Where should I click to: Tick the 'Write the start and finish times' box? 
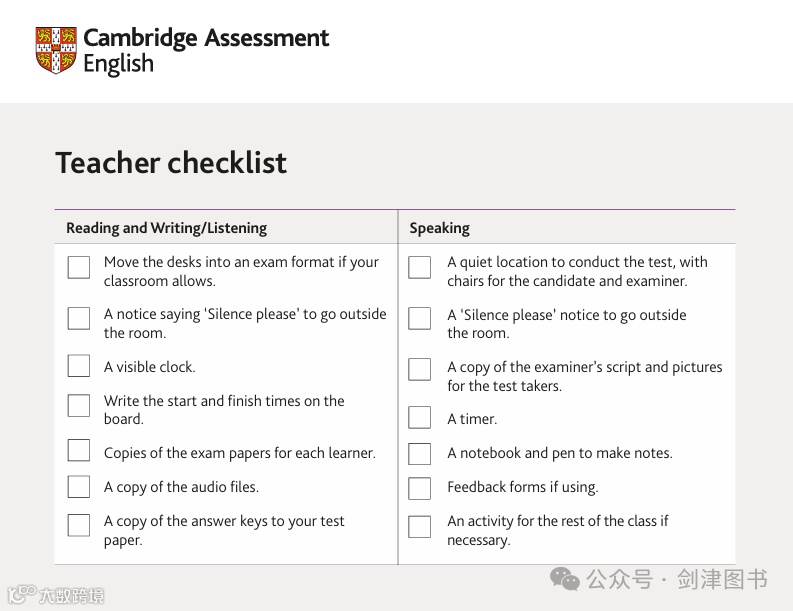pyautogui.click(x=79, y=405)
